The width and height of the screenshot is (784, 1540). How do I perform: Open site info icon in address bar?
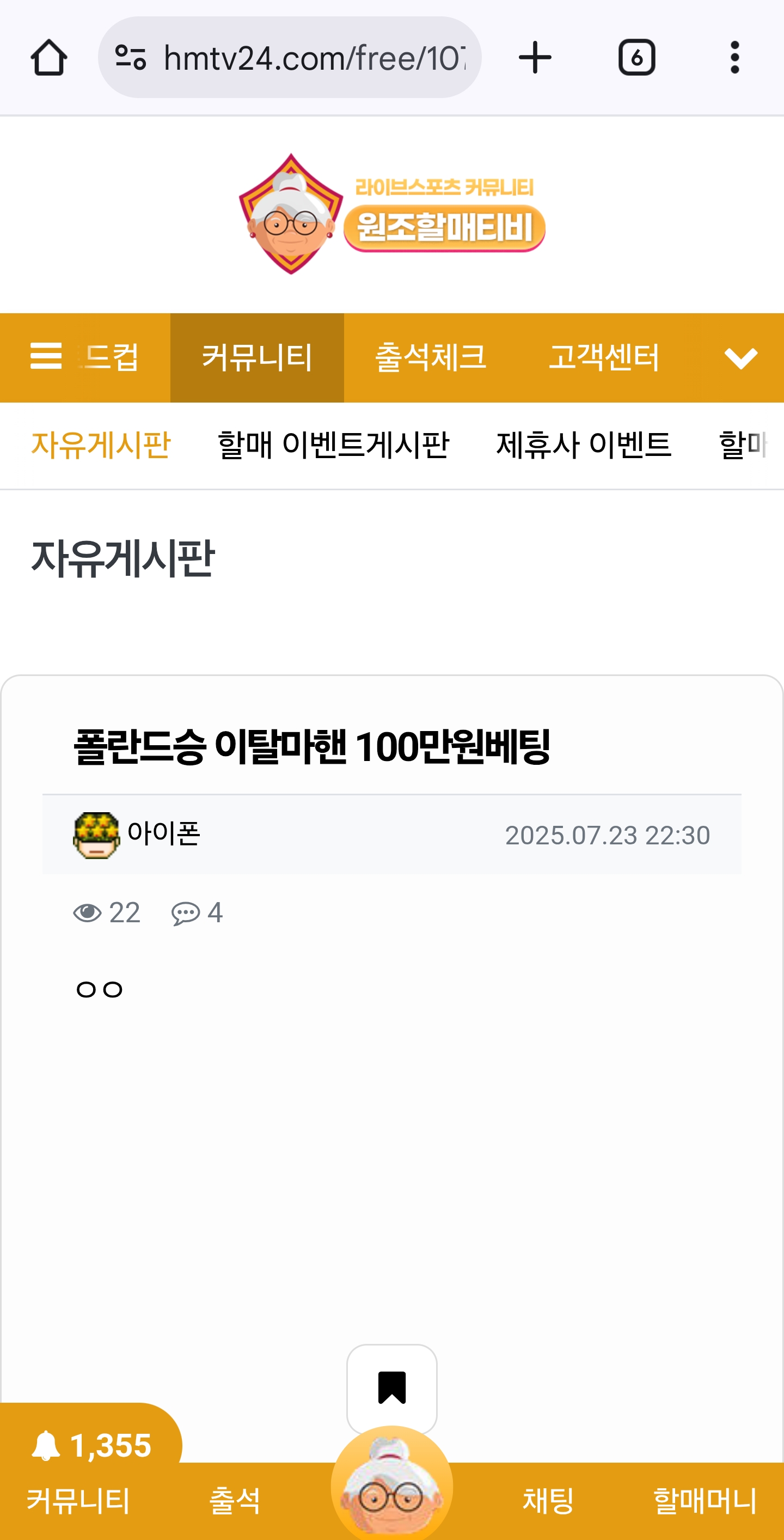(131, 58)
